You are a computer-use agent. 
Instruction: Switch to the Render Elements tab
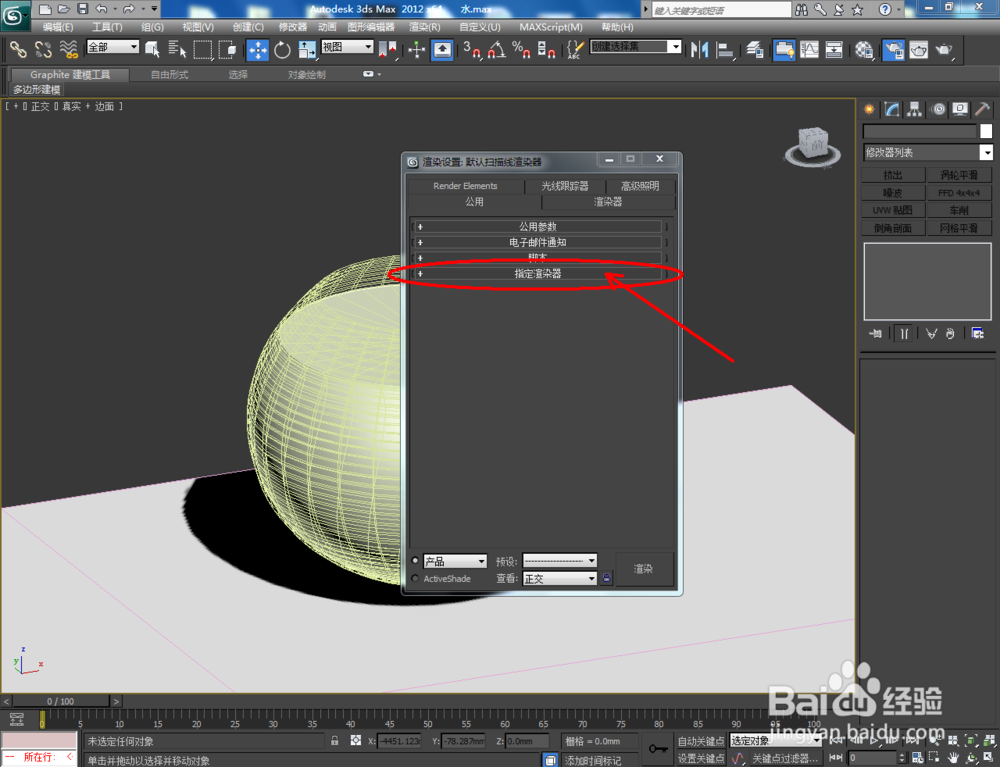point(465,186)
